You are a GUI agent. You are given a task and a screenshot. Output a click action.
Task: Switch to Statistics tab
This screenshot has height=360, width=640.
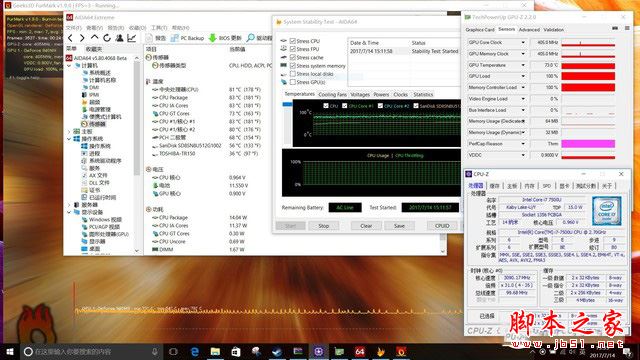pyautogui.click(x=423, y=94)
